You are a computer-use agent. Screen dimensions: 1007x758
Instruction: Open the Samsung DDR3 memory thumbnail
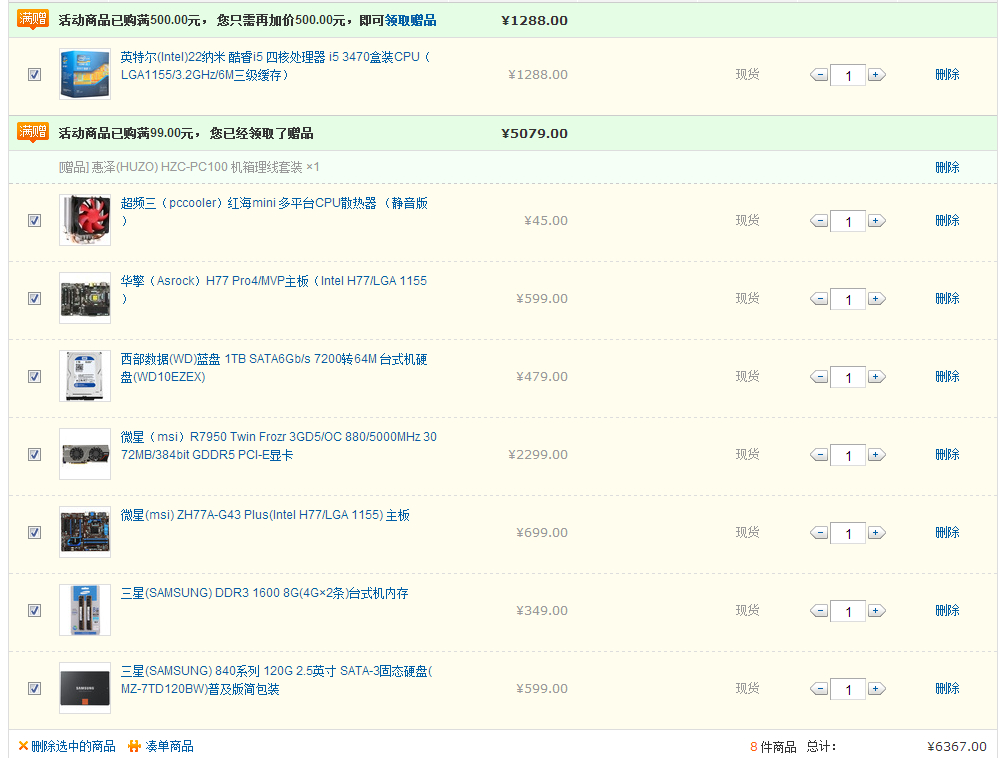click(85, 610)
